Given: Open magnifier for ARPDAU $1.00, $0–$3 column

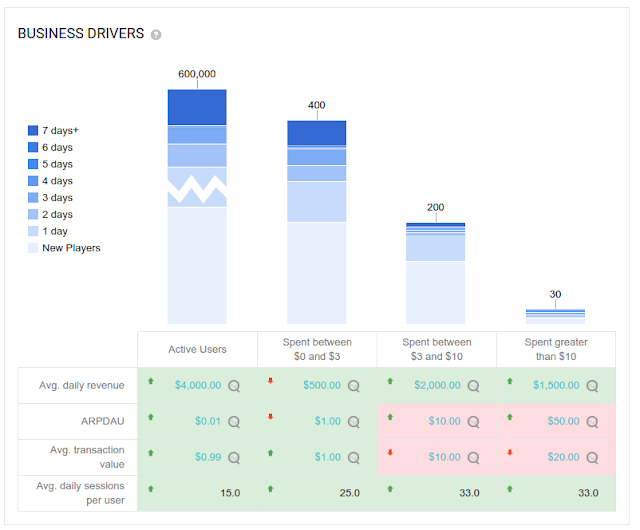Looking at the screenshot, I should click(353, 422).
